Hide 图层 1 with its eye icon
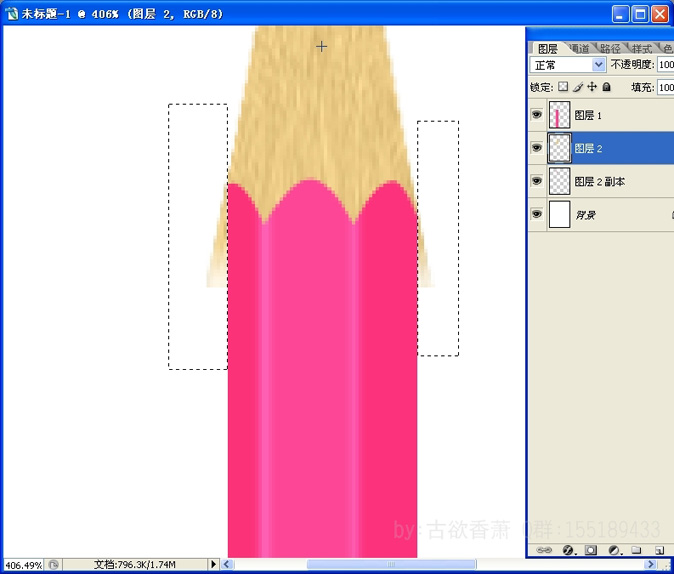This screenshot has width=674, height=574. click(x=536, y=115)
